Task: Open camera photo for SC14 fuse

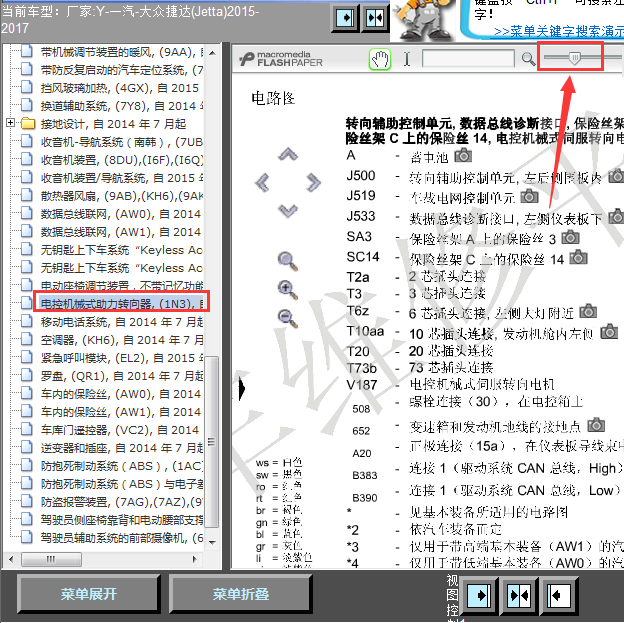Action: point(579,258)
